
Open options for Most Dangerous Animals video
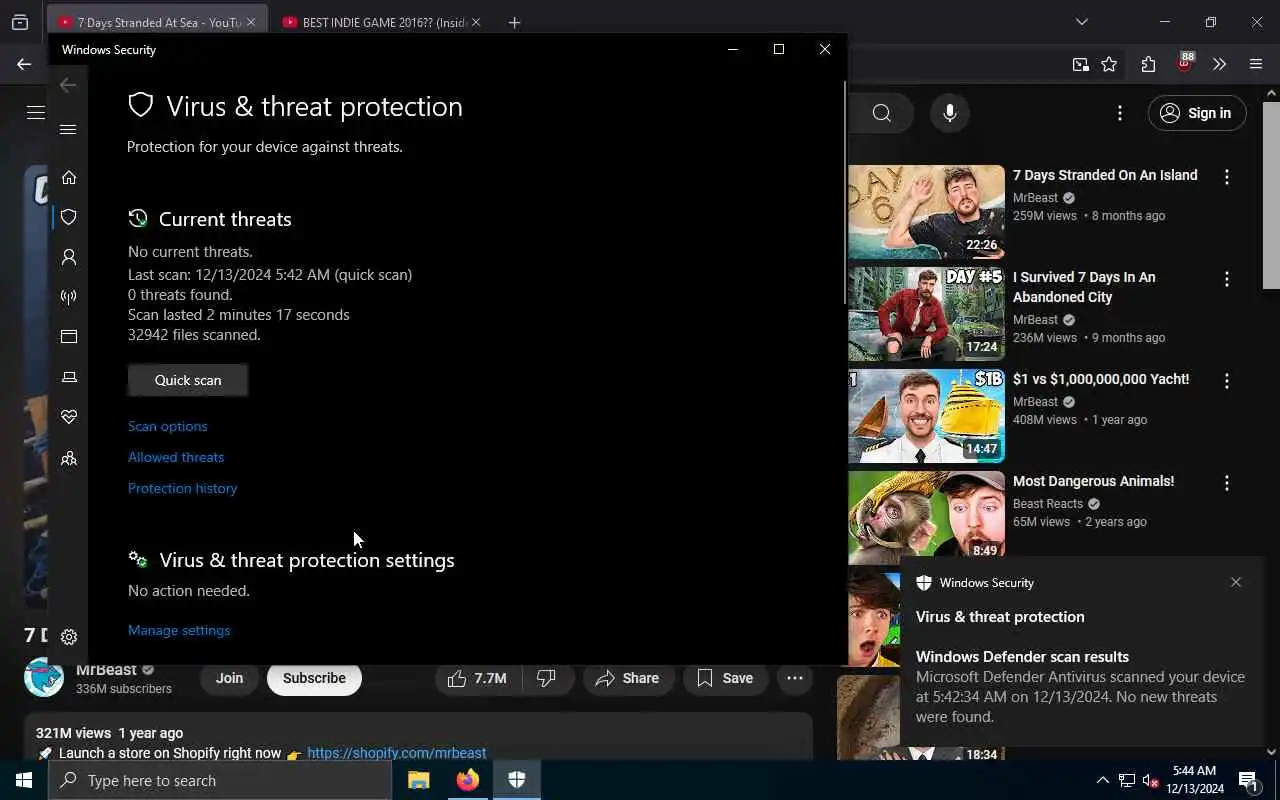pyautogui.click(x=1227, y=483)
